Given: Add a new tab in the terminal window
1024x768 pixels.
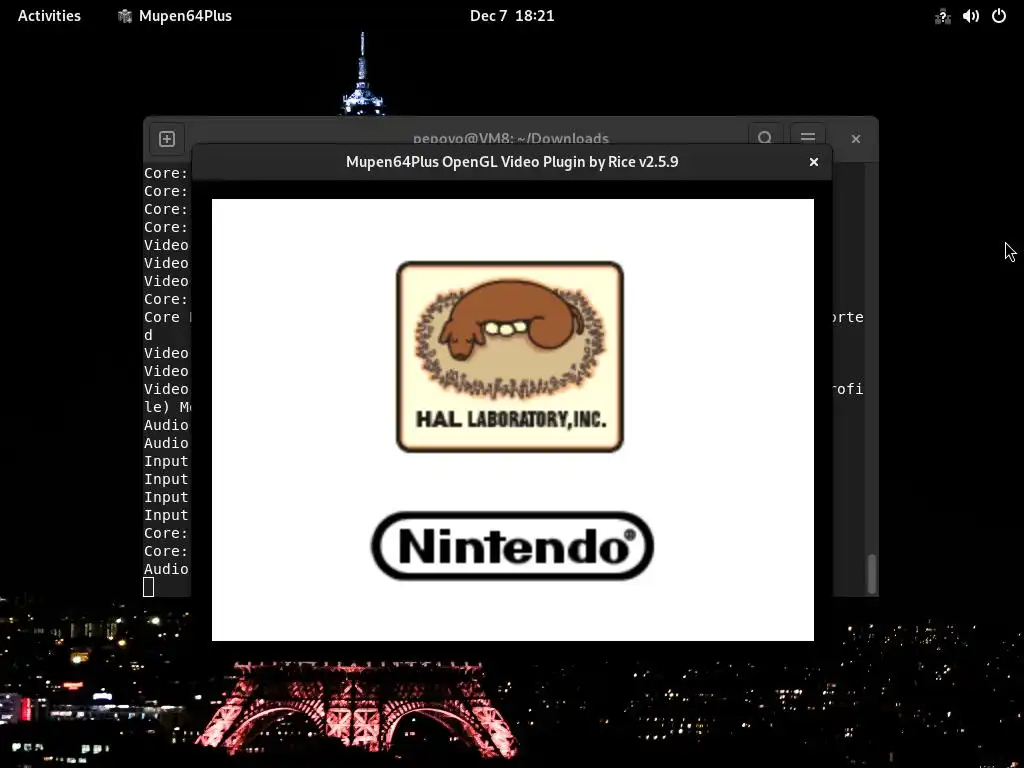Looking at the screenshot, I should [x=167, y=138].
